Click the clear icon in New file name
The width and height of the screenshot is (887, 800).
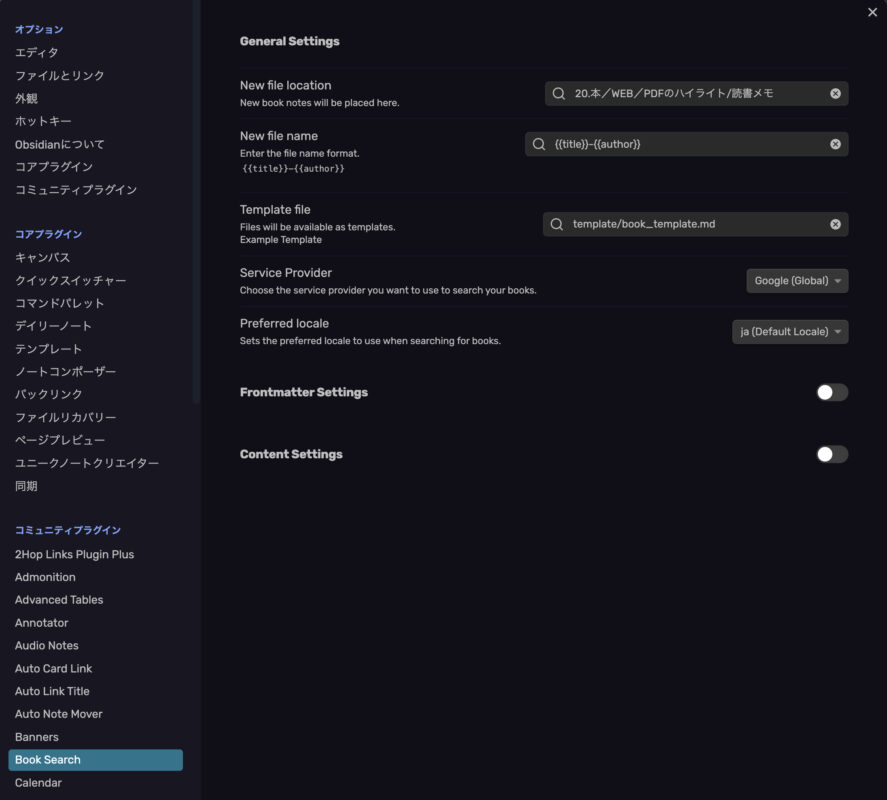coord(835,144)
